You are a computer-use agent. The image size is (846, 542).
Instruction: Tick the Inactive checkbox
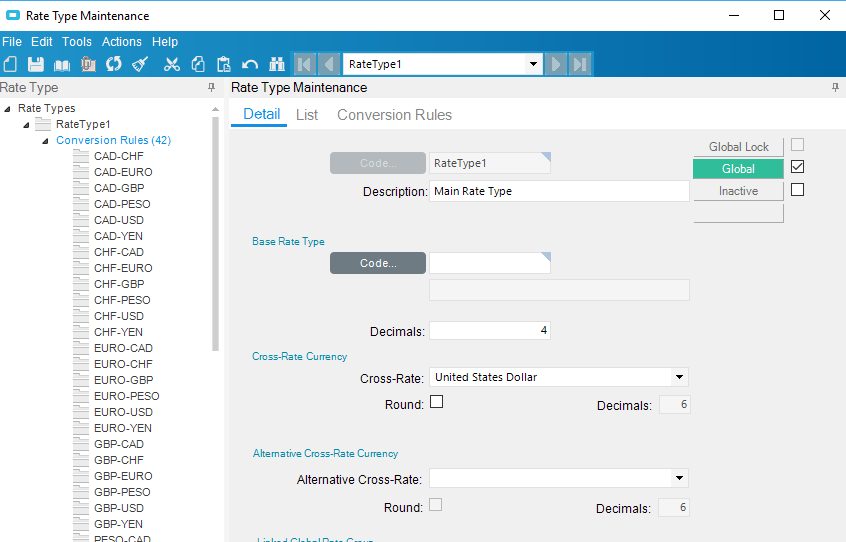click(x=797, y=190)
